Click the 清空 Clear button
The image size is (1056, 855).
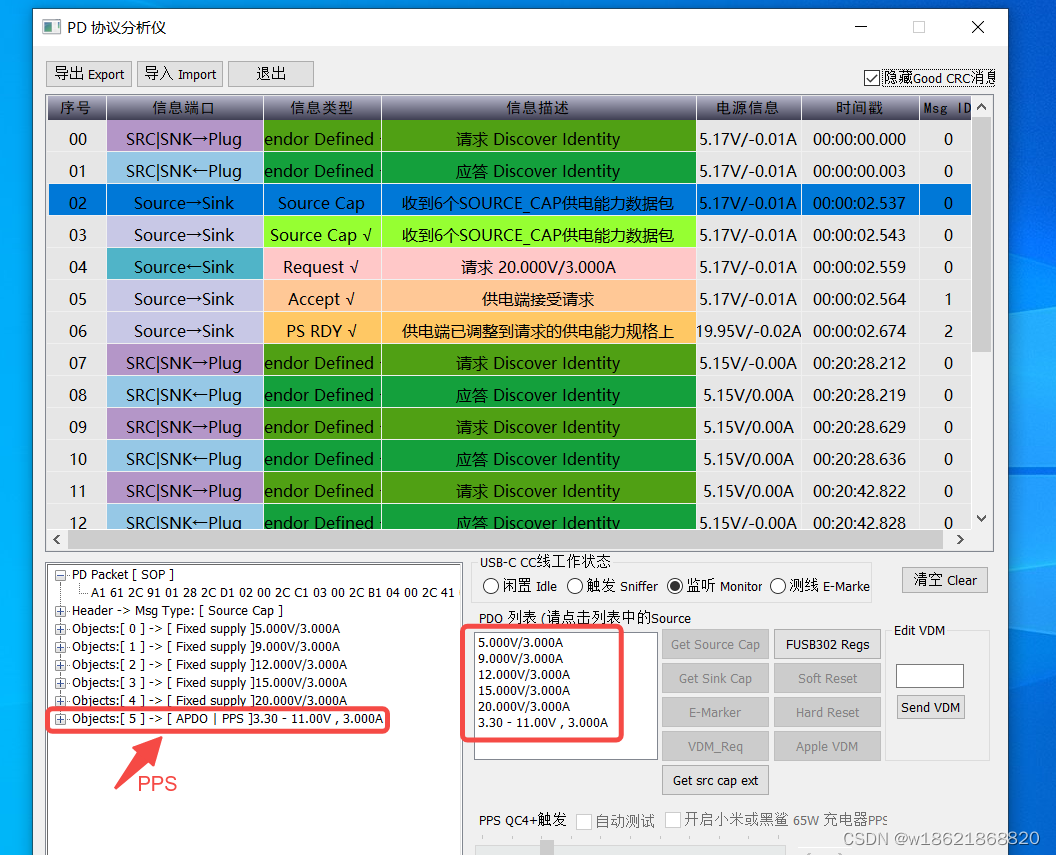(x=944, y=580)
